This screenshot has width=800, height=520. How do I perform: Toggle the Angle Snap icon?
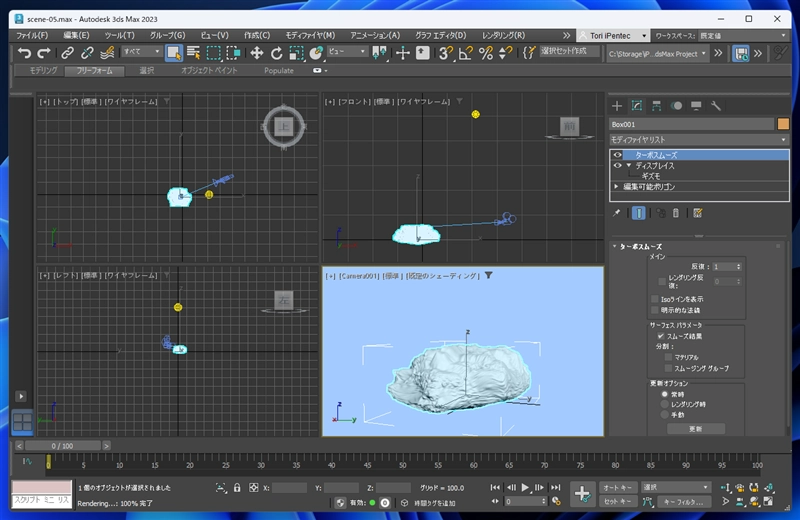[x=465, y=53]
